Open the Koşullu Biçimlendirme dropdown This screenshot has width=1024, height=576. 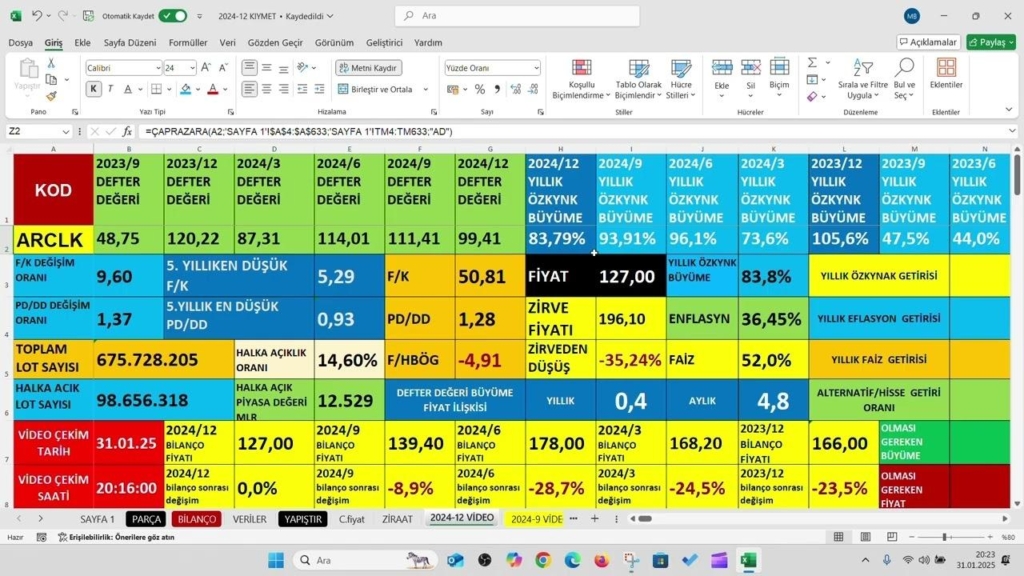click(x=581, y=79)
